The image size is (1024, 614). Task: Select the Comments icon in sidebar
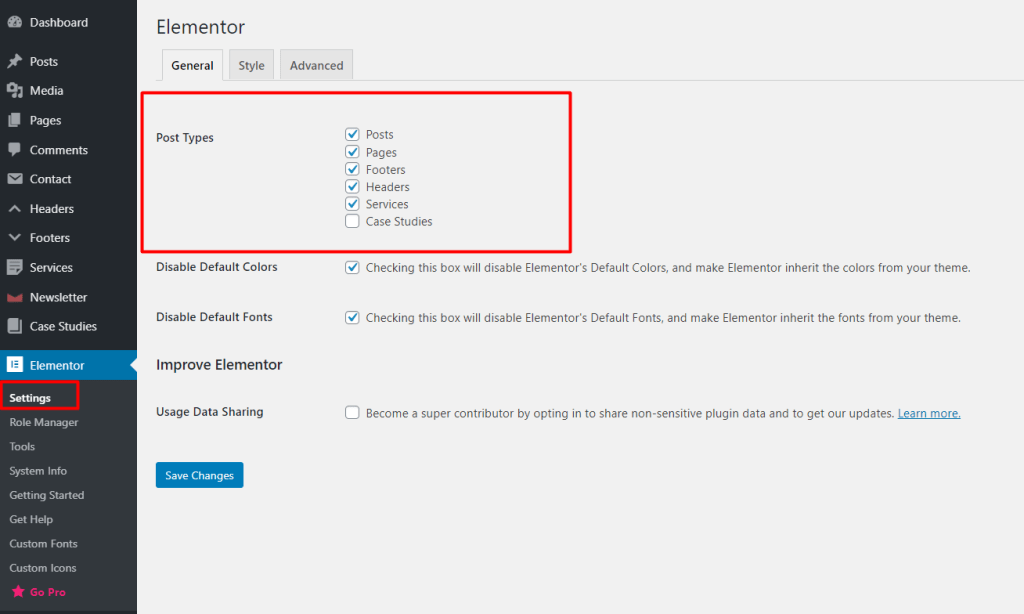coord(14,149)
